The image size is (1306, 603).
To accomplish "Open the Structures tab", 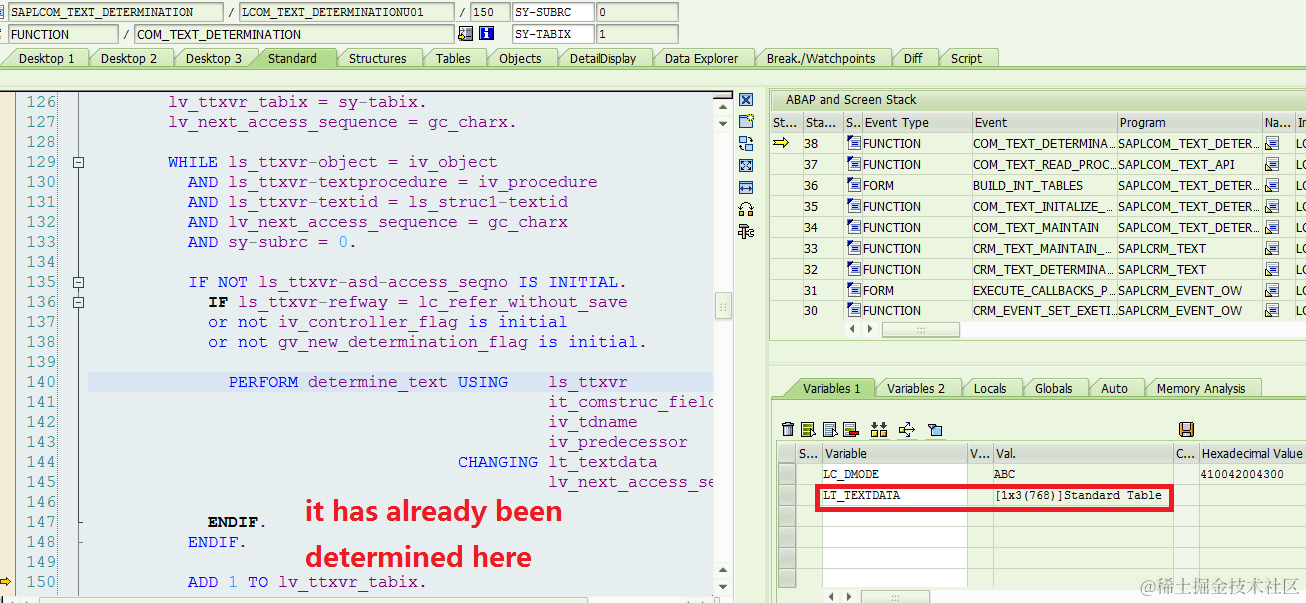I will 377,58.
